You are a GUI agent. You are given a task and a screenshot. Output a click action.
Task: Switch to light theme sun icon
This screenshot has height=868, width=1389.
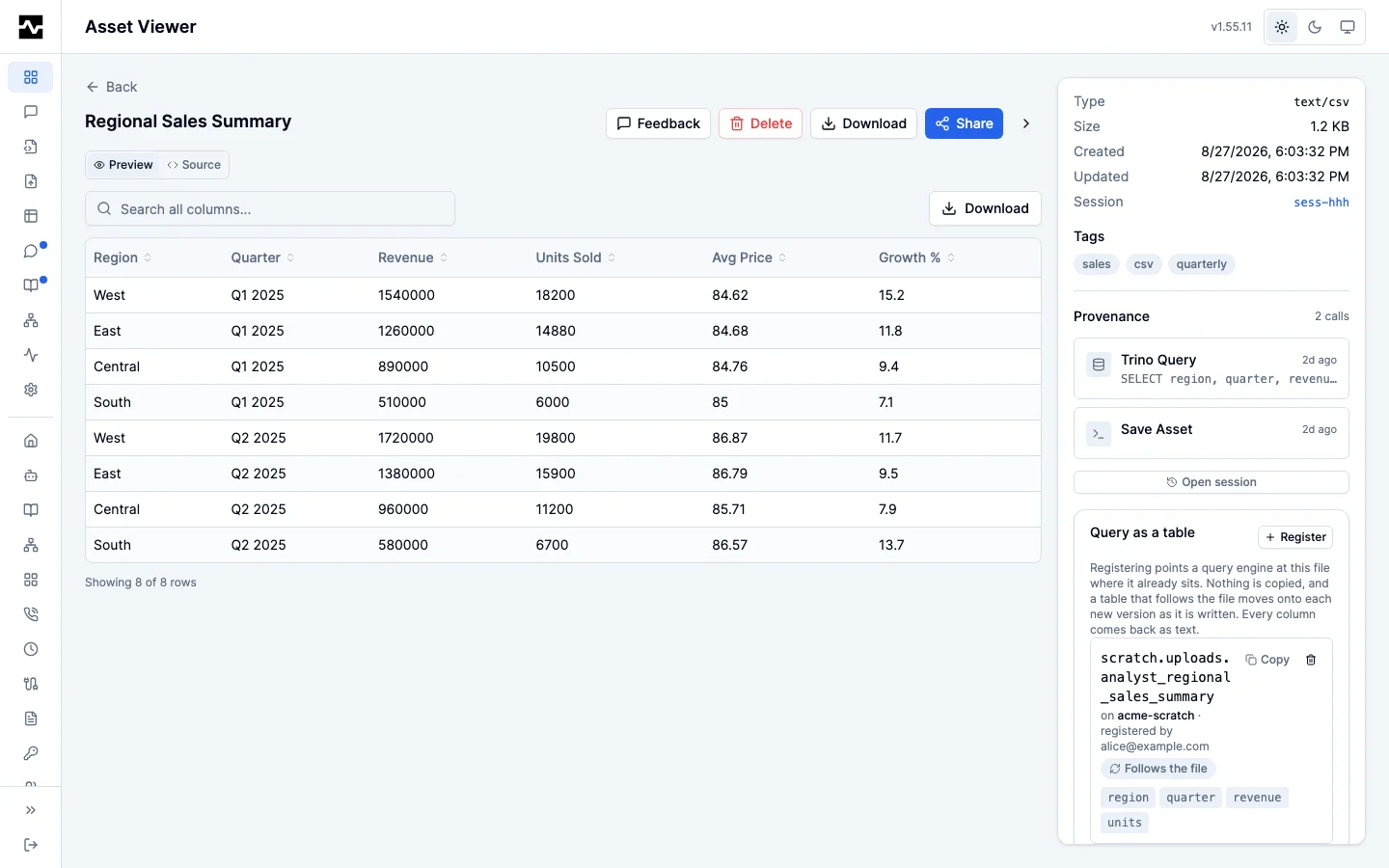(x=1282, y=27)
